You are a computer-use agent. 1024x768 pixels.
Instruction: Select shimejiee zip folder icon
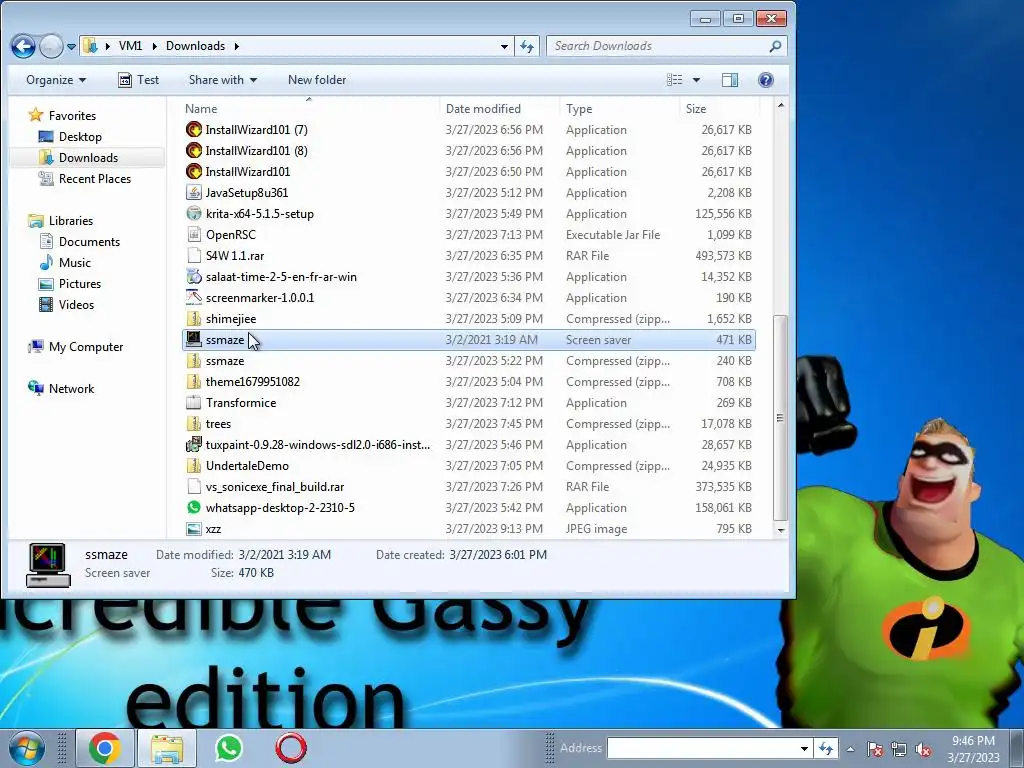(x=194, y=319)
